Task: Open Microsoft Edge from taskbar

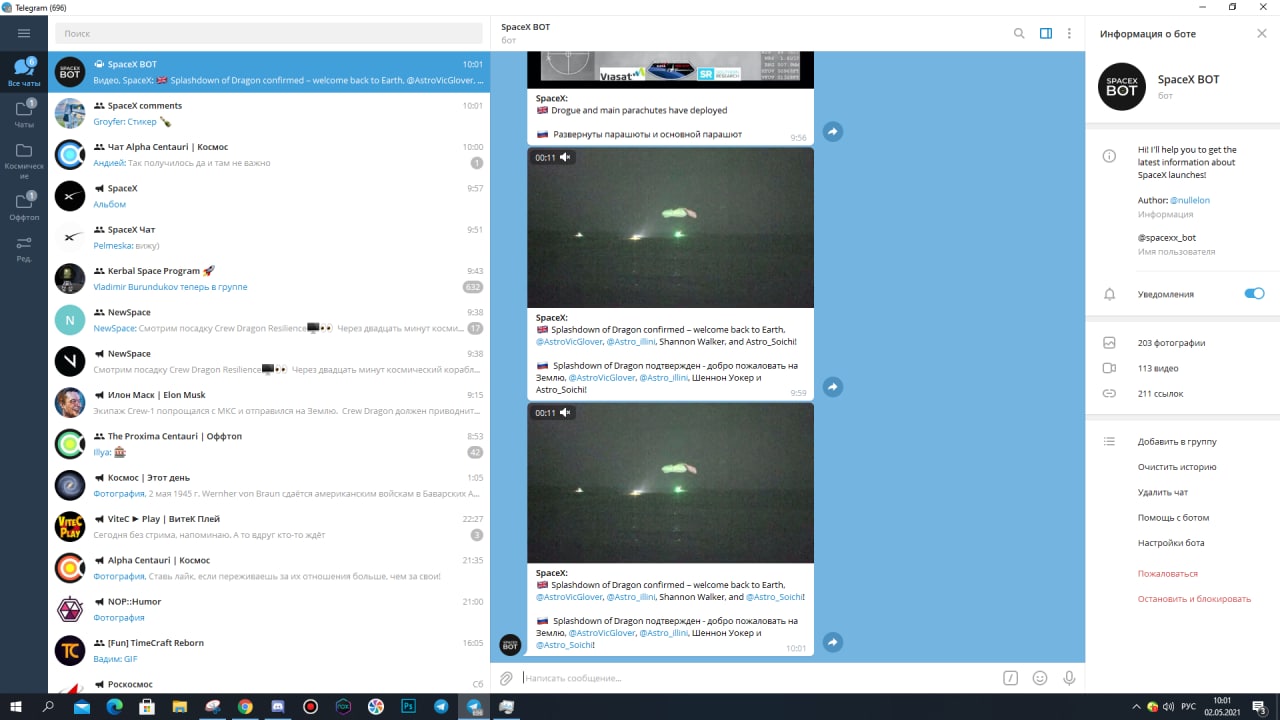Action: [x=114, y=706]
